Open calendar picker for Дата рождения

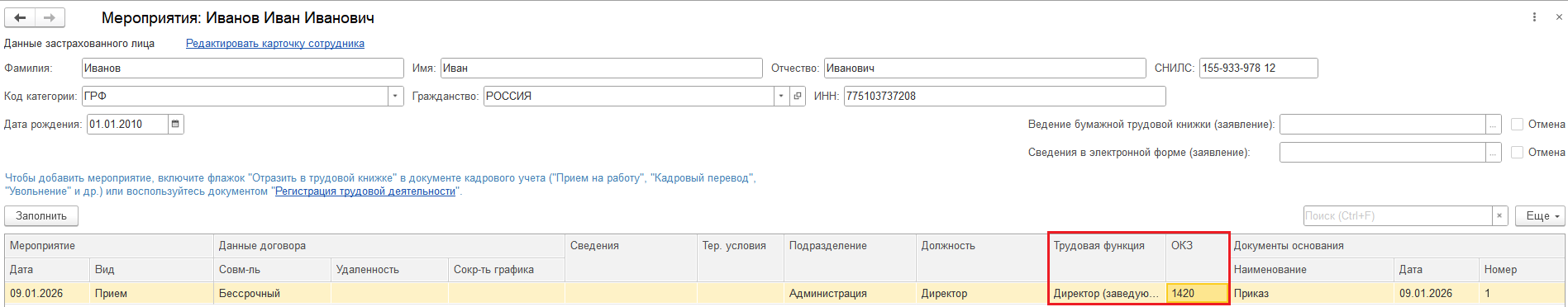[x=175, y=124]
